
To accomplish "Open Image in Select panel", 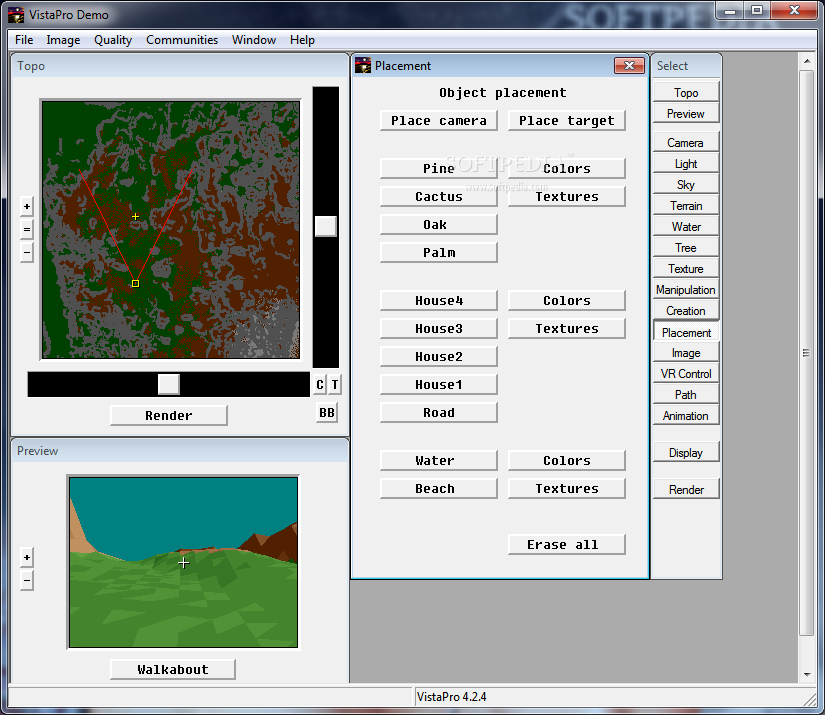I will click(686, 353).
